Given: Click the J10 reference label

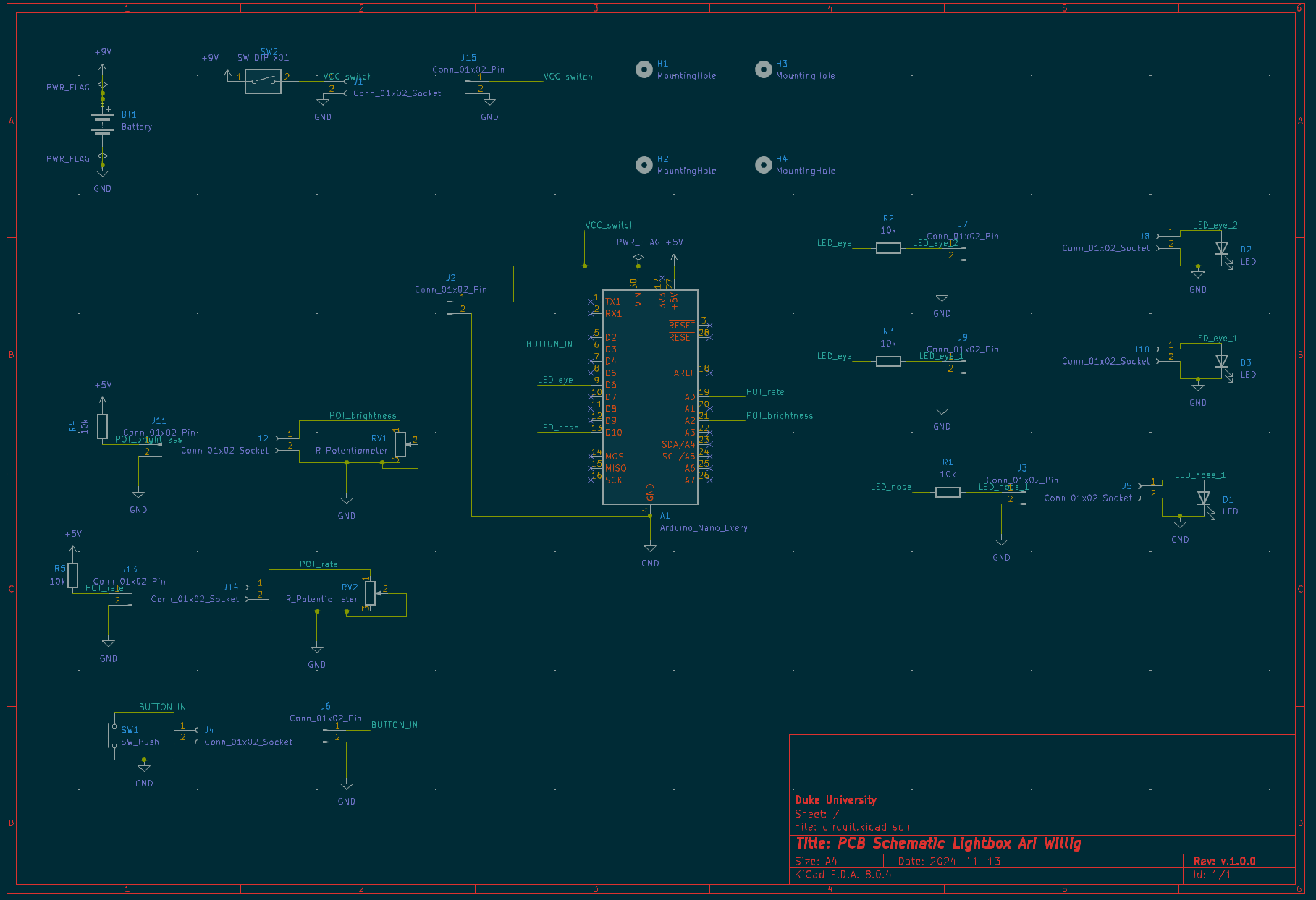Looking at the screenshot, I should (x=1142, y=349).
